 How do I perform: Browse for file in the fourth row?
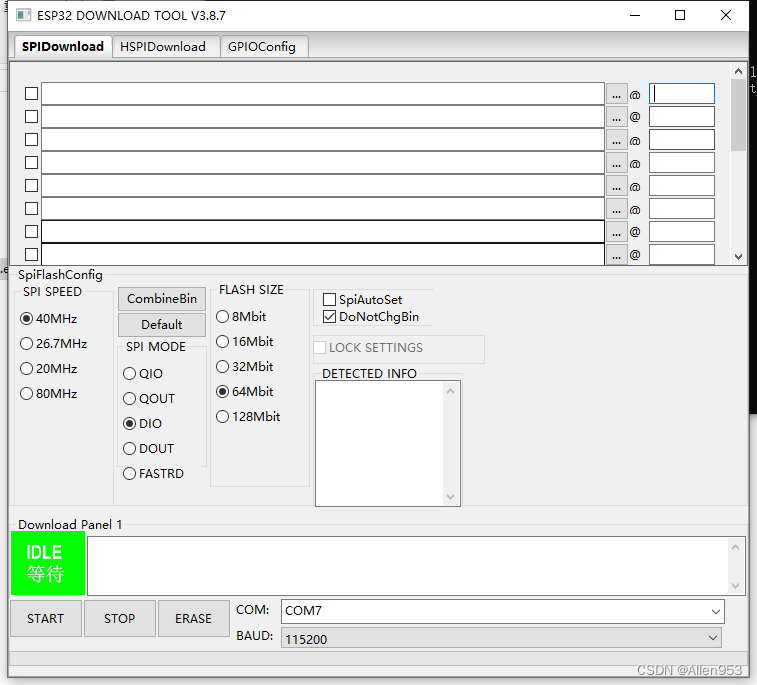click(x=617, y=163)
